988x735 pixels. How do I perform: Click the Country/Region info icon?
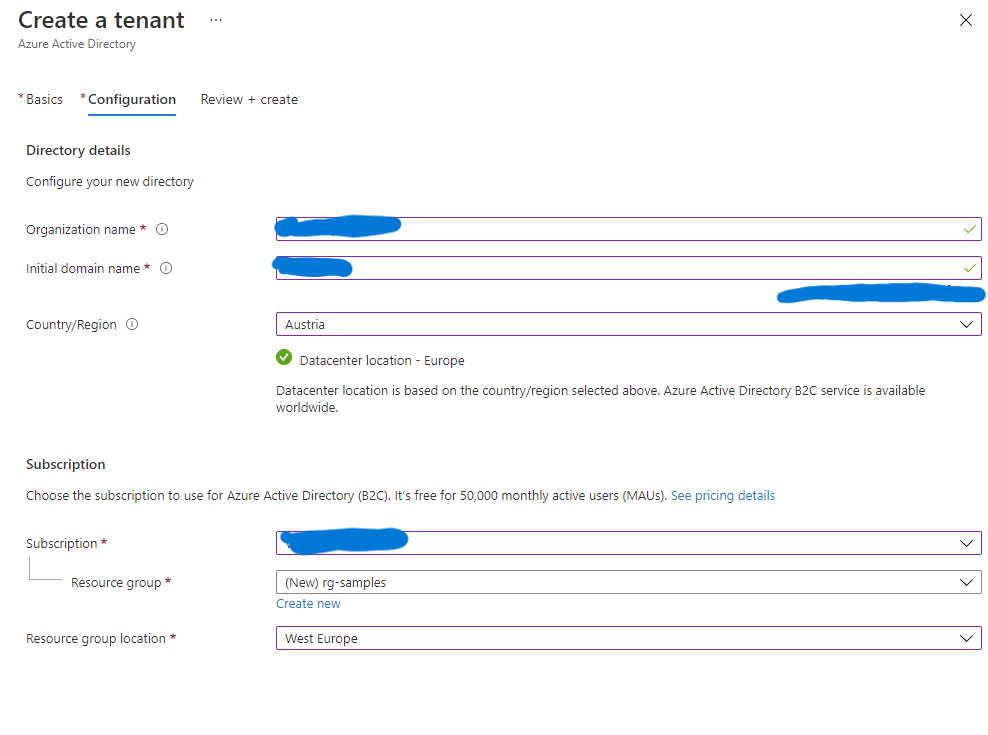[133, 324]
